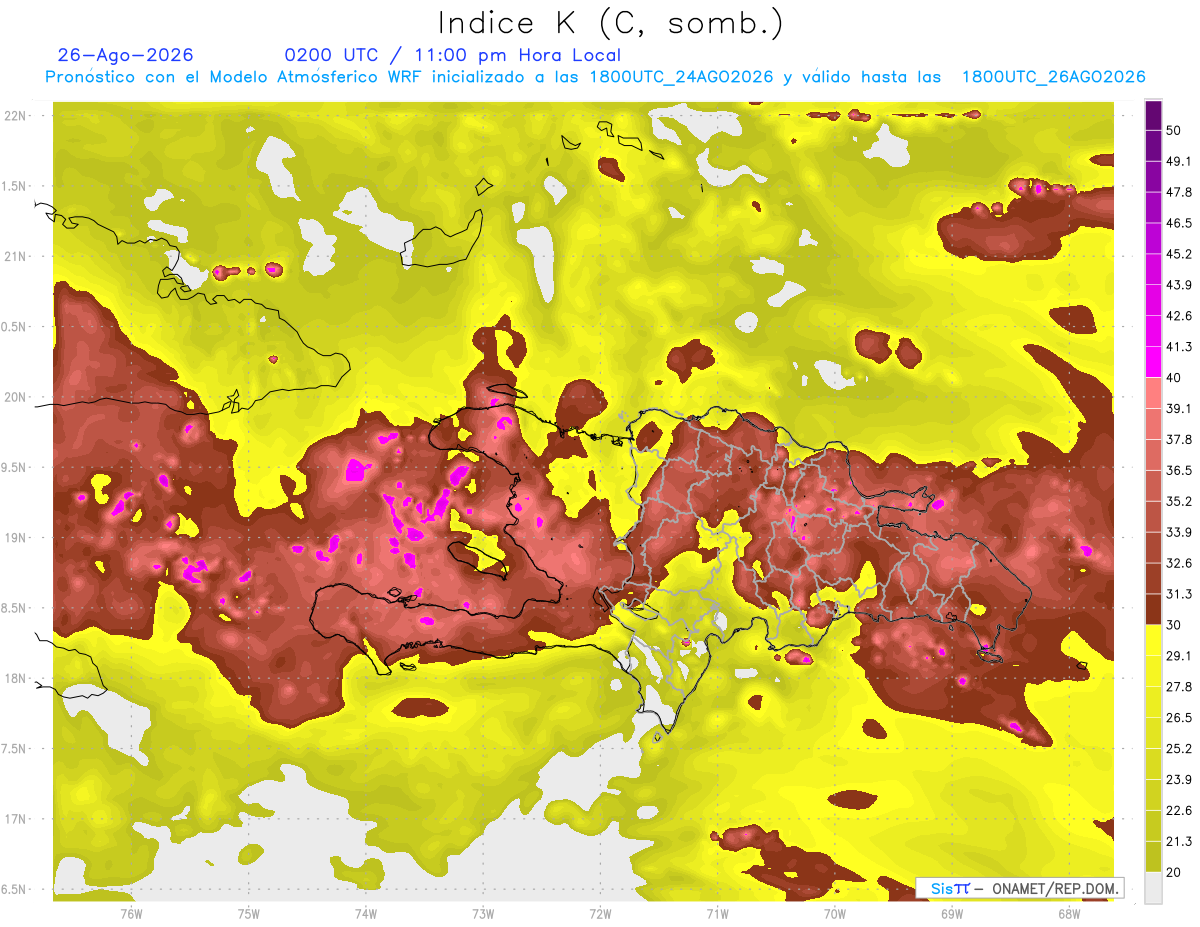Click the legend value '39.1'

(x=1178, y=408)
